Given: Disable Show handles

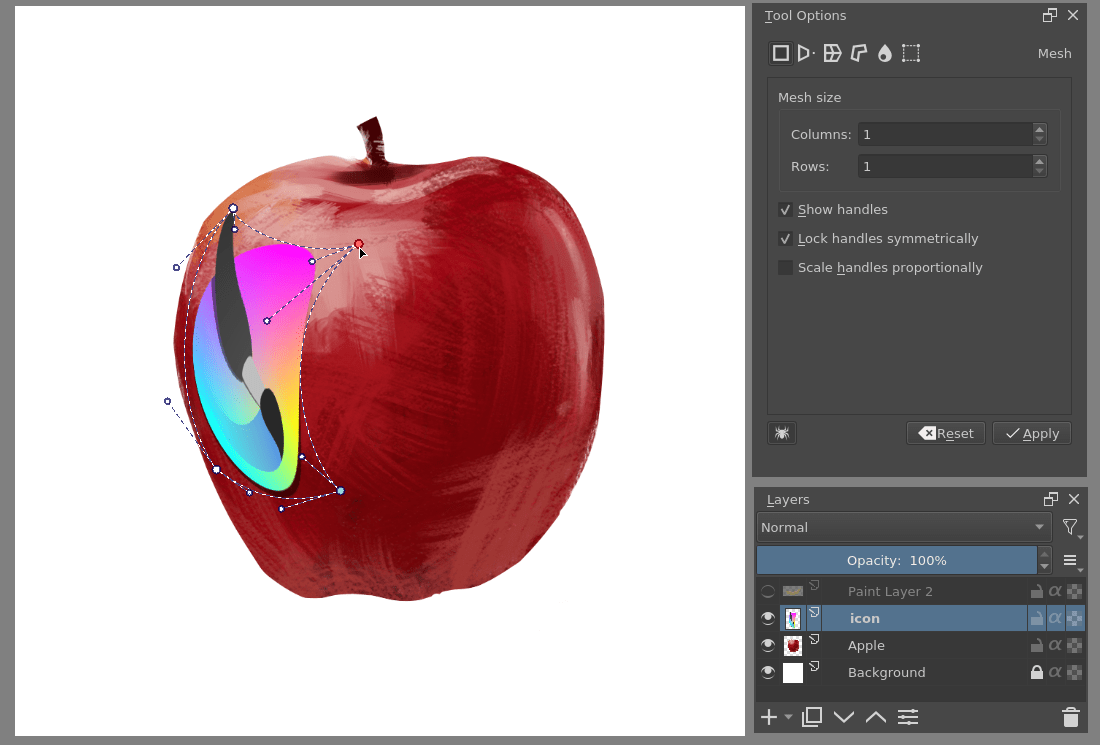Looking at the screenshot, I should pos(785,209).
